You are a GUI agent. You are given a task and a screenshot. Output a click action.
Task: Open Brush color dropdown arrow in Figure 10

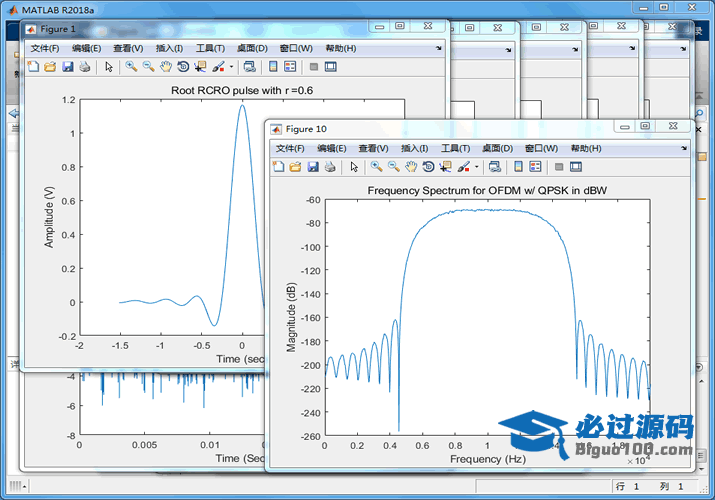coord(477,167)
